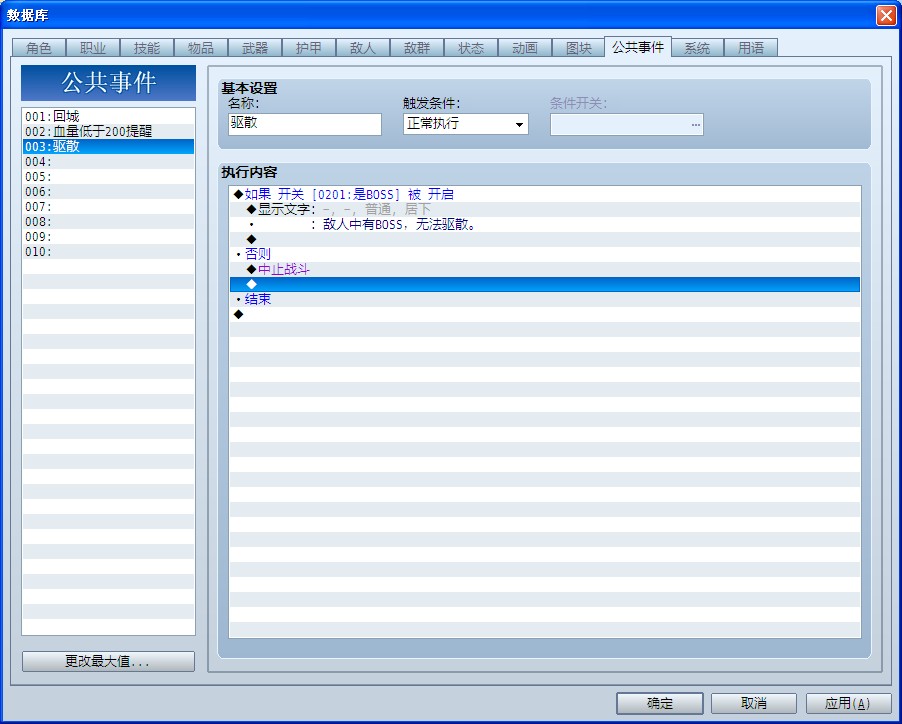
Task: Open the 技能 tab
Action: click(x=147, y=48)
